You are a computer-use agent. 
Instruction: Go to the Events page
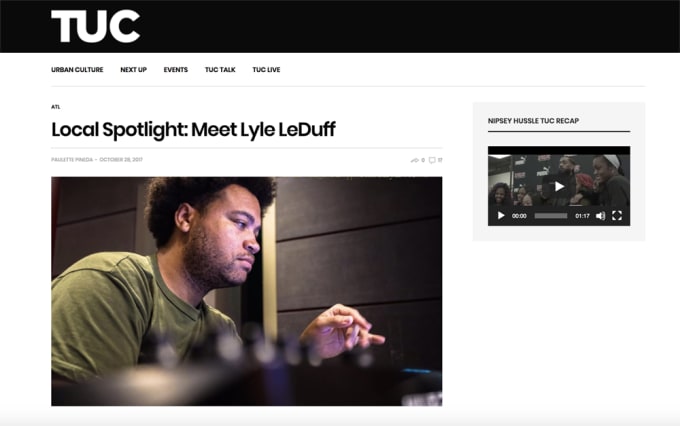[176, 69]
